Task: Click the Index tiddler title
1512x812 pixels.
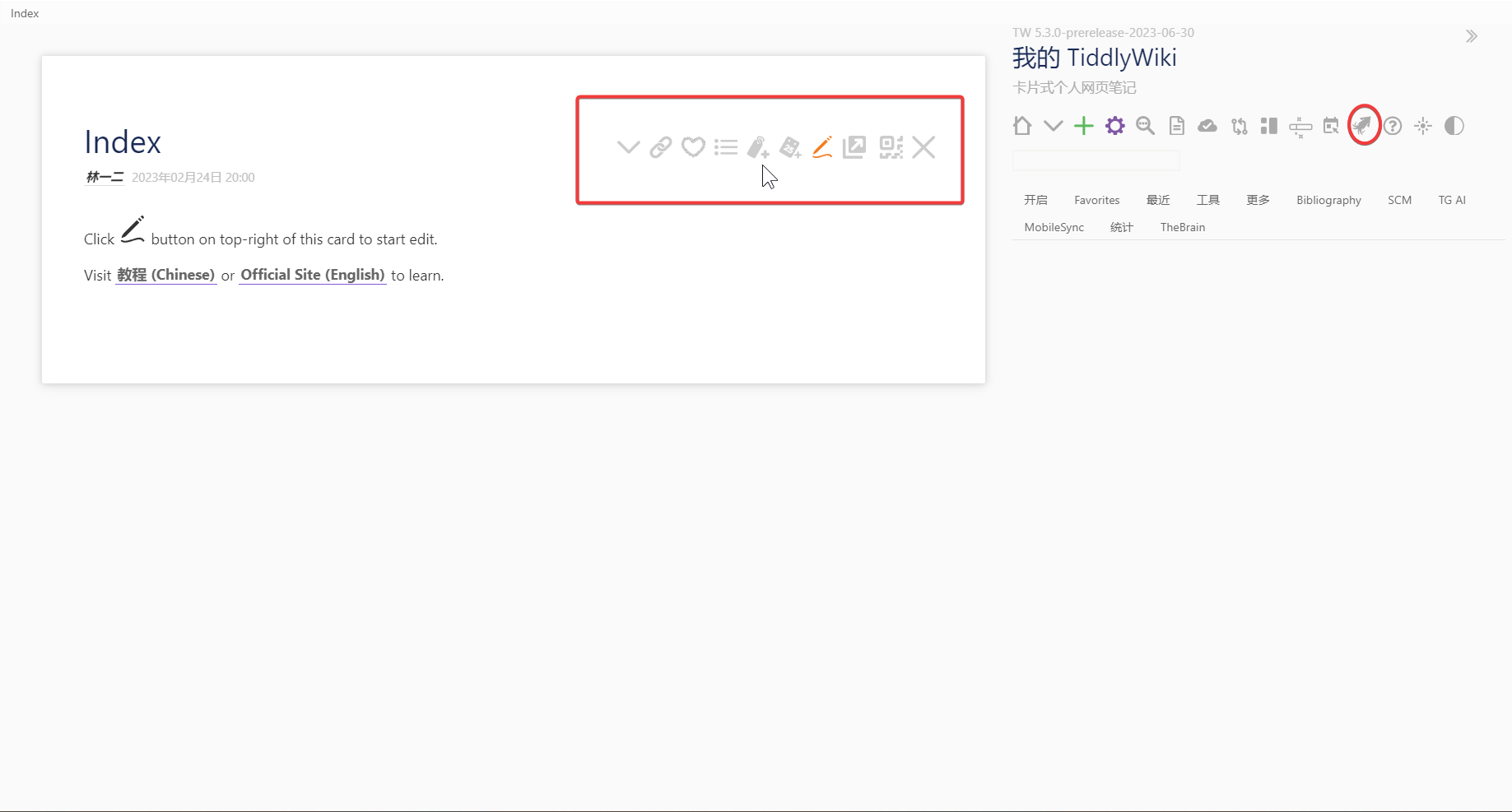Action: pos(123,142)
